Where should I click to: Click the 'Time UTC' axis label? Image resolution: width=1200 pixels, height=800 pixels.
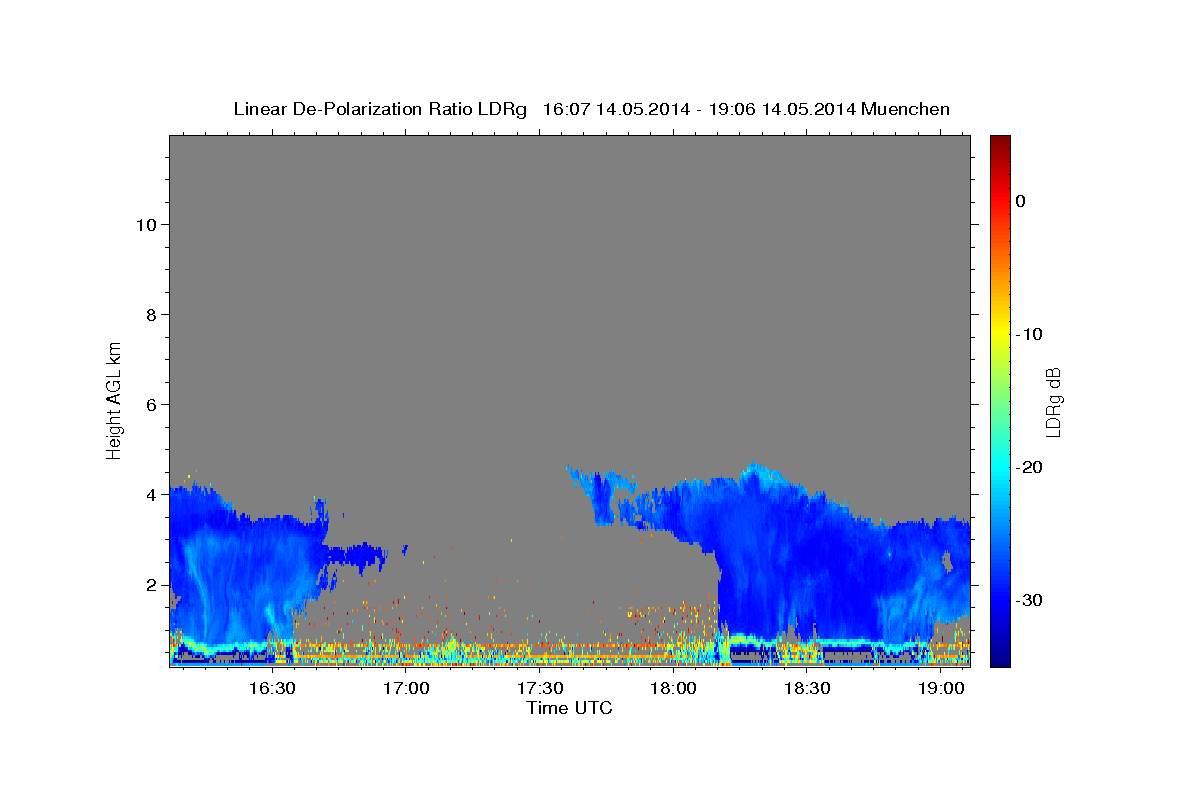coord(569,708)
